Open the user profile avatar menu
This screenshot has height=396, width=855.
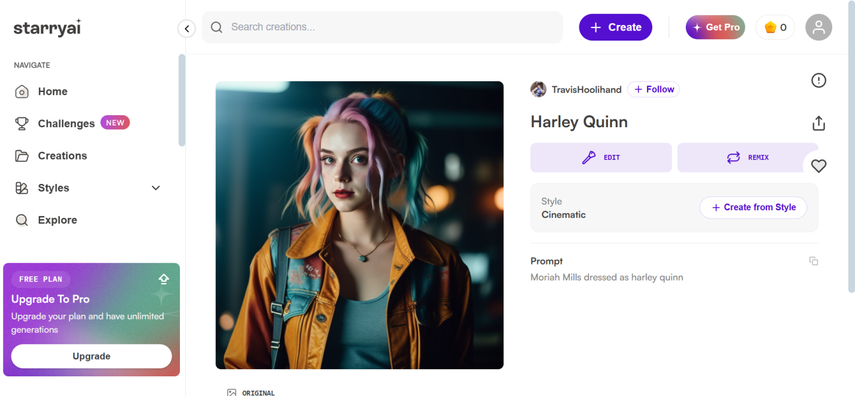(818, 27)
